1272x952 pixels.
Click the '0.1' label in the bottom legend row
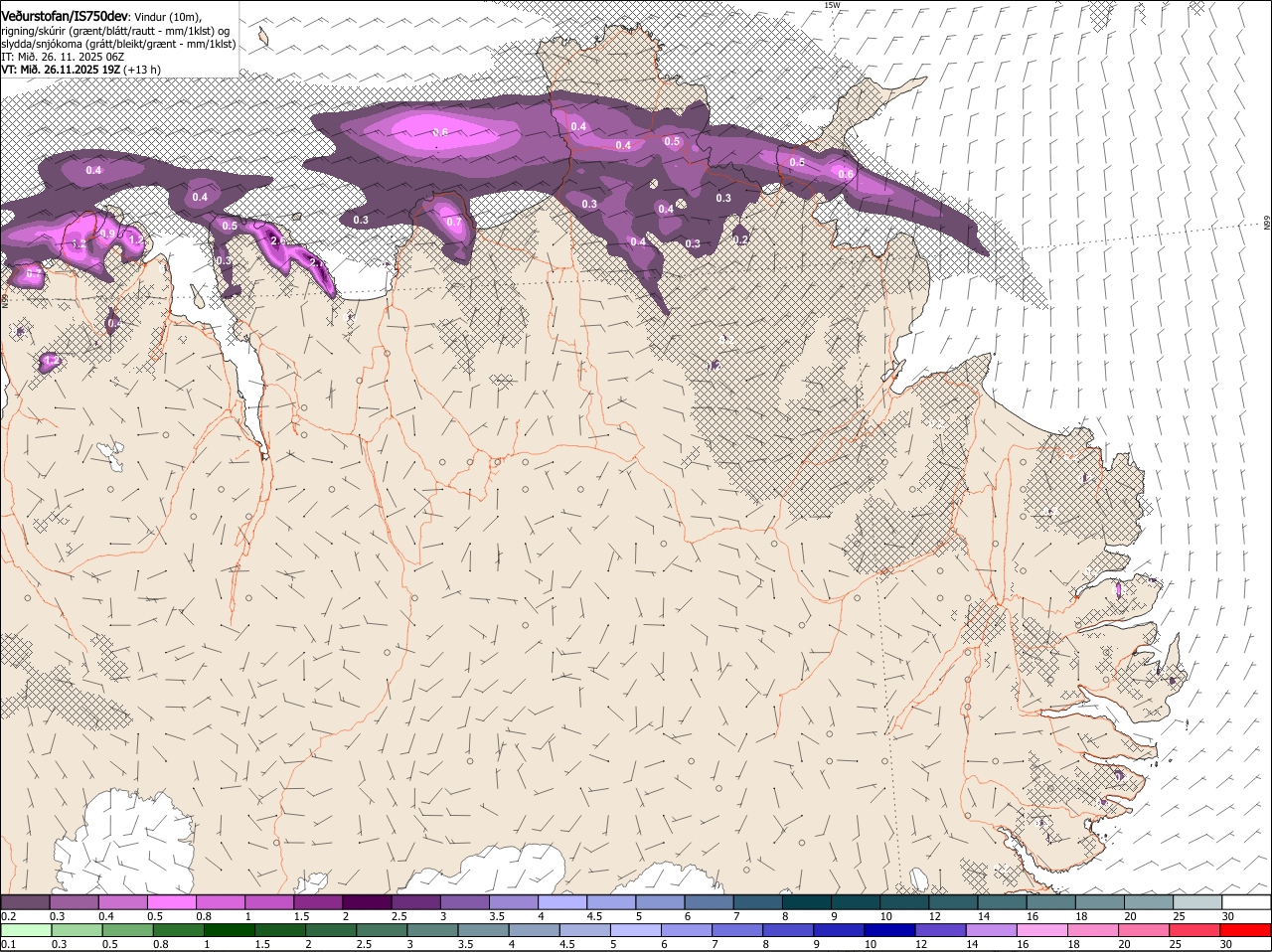[8, 944]
